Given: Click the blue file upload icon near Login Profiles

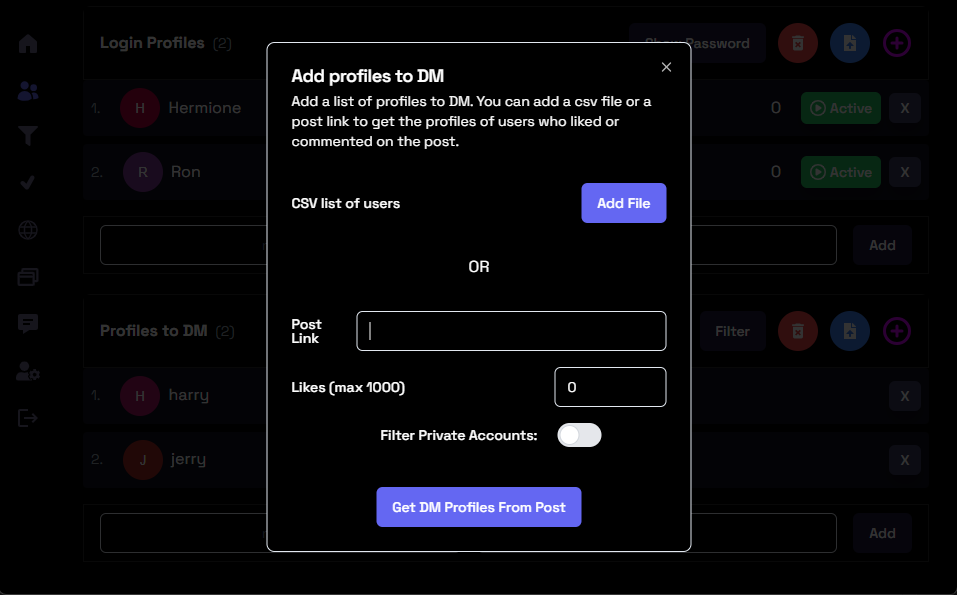Looking at the screenshot, I should pyautogui.click(x=849, y=43).
